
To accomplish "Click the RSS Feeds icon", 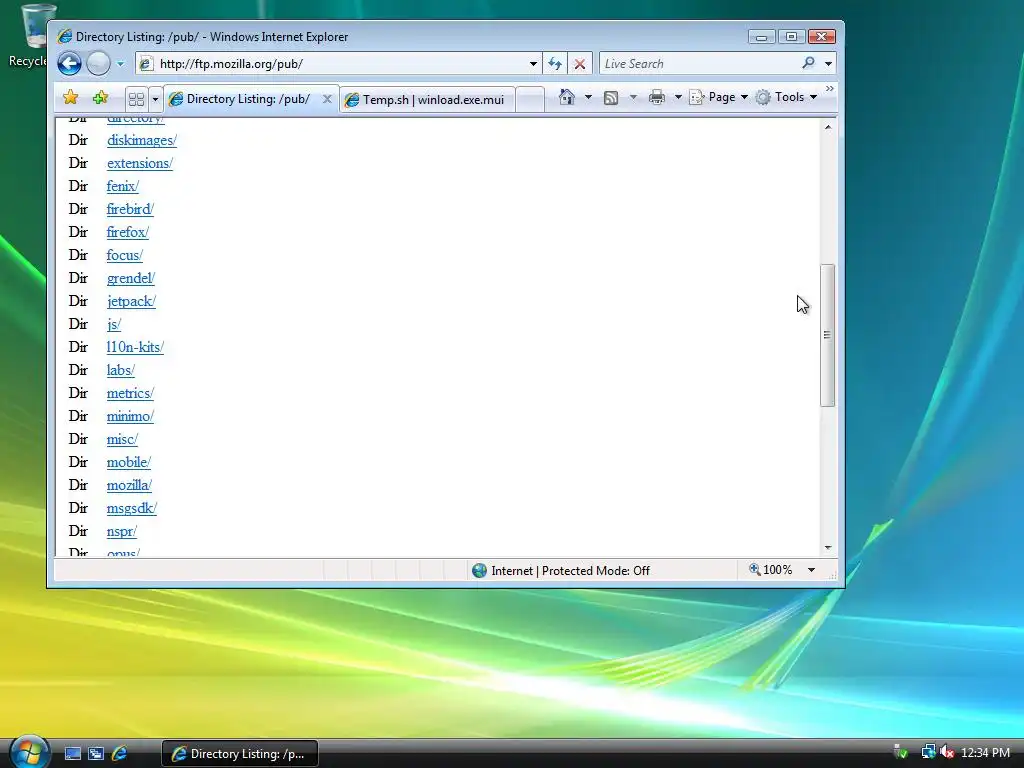I will (x=611, y=97).
